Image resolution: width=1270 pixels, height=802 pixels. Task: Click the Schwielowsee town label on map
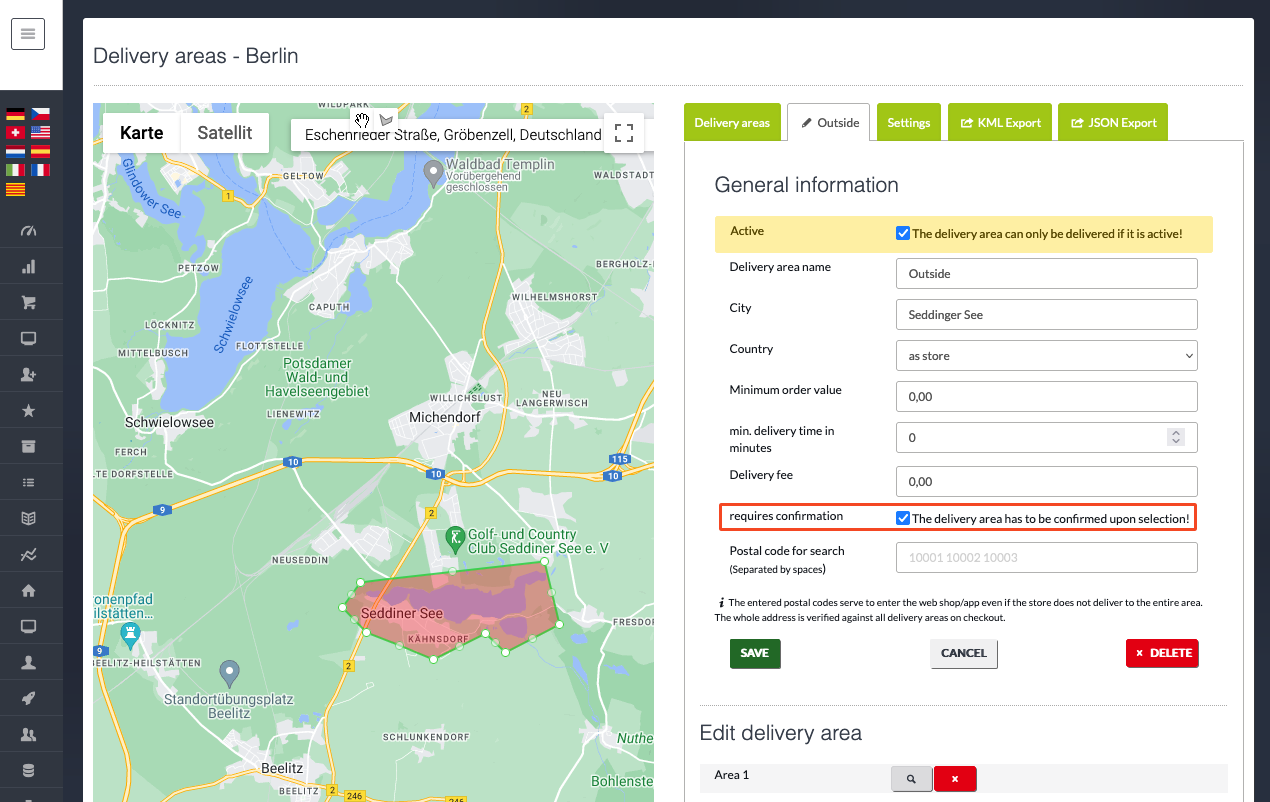click(169, 423)
